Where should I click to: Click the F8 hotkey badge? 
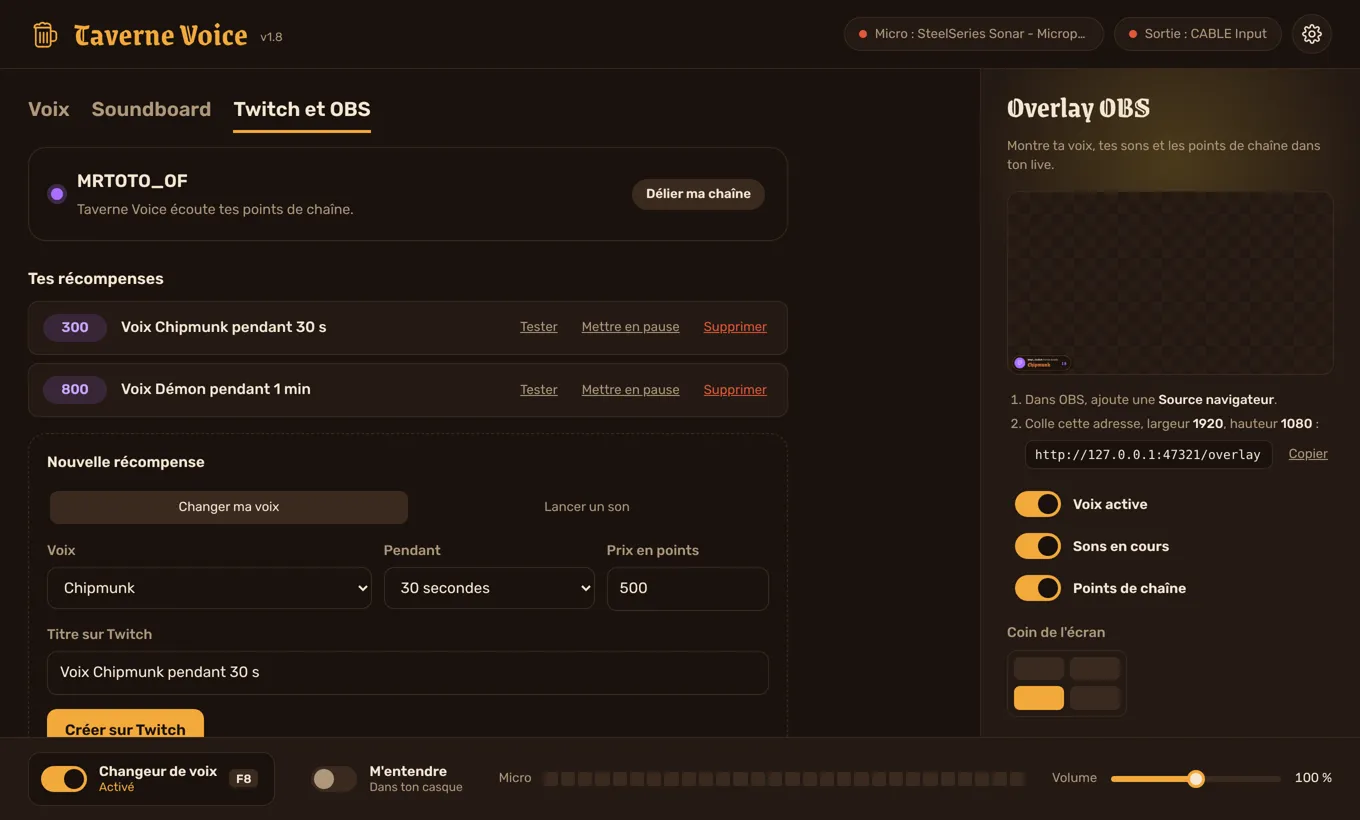244,779
